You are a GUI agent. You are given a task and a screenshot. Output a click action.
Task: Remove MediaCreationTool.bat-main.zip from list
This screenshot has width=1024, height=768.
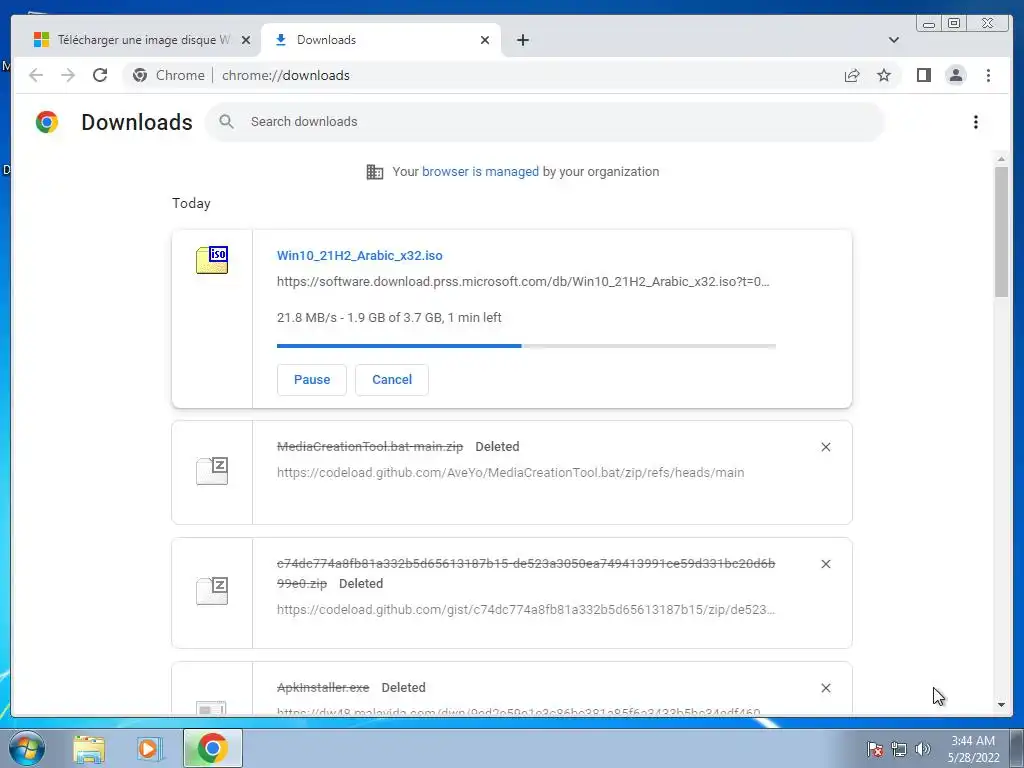[825, 447]
